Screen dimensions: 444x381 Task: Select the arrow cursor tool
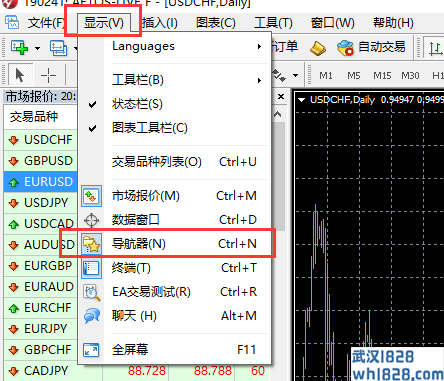click(x=20, y=75)
